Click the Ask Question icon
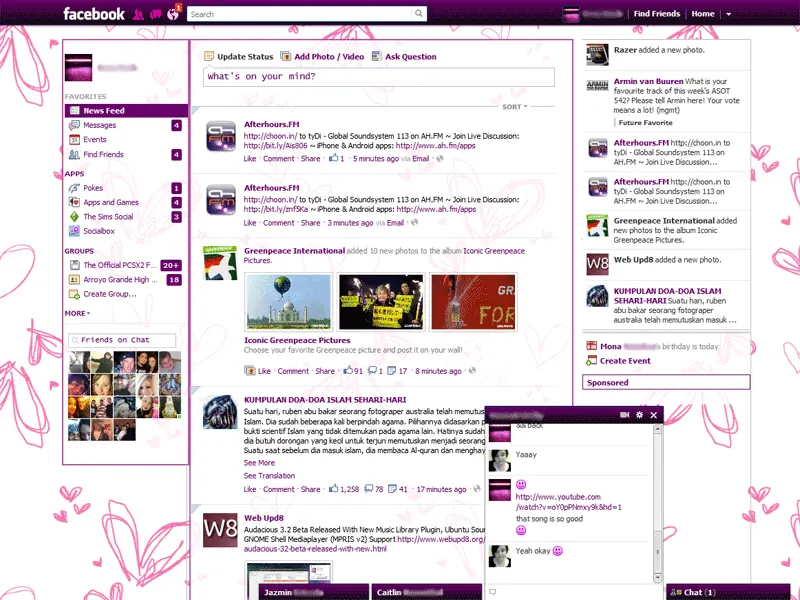800x600 pixels. pos(377,56)
